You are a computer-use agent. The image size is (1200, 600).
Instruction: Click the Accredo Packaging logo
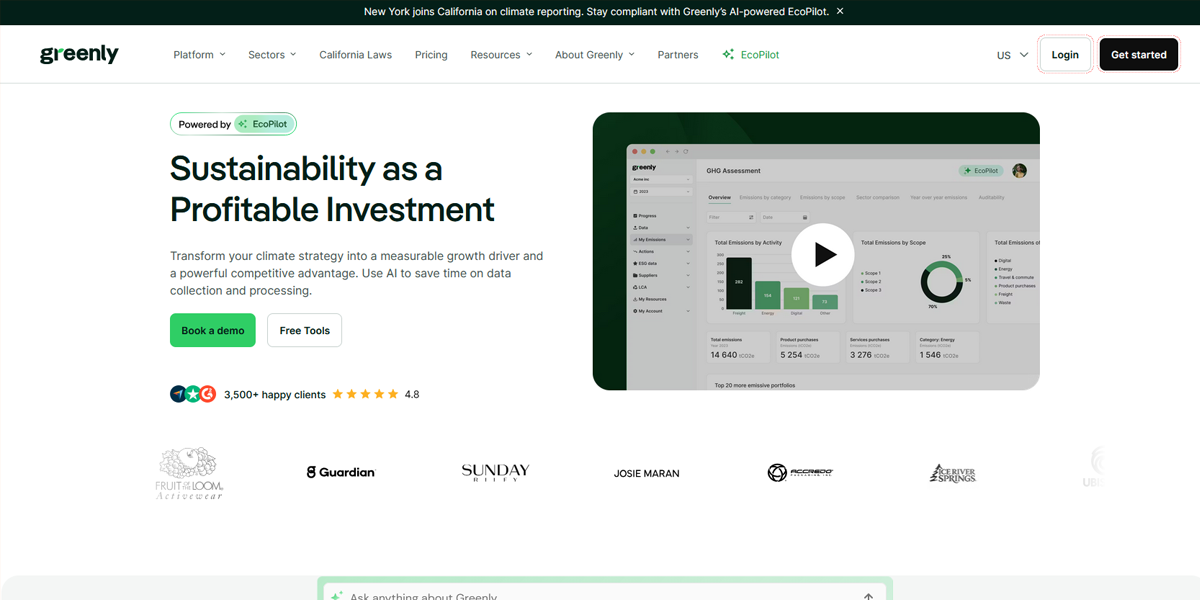tap(800, 472)
